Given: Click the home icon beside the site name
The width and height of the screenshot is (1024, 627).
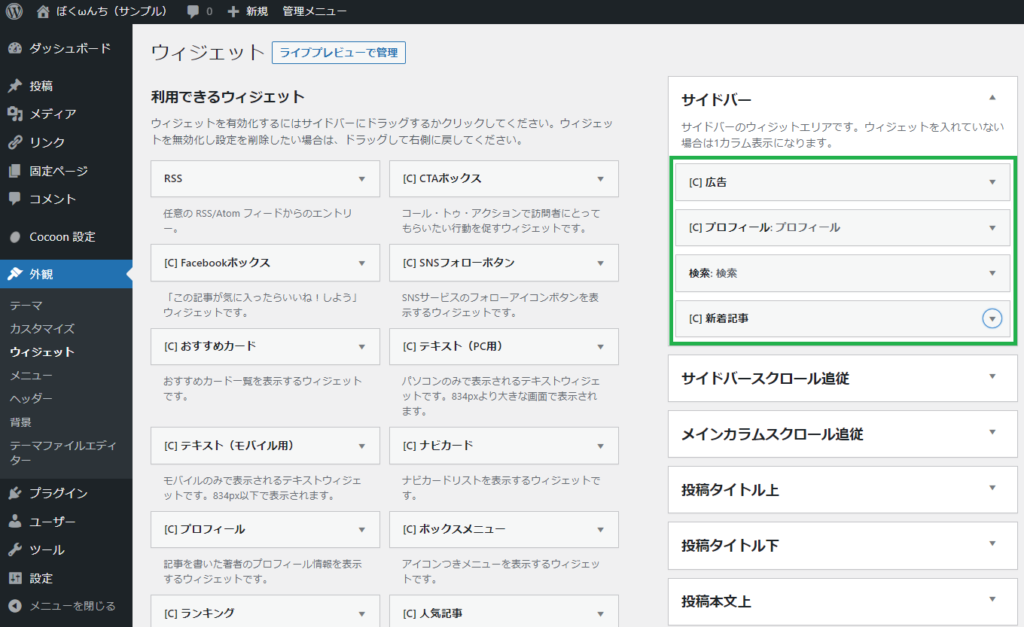Looking at the screenshot, I should pos(43,11).
